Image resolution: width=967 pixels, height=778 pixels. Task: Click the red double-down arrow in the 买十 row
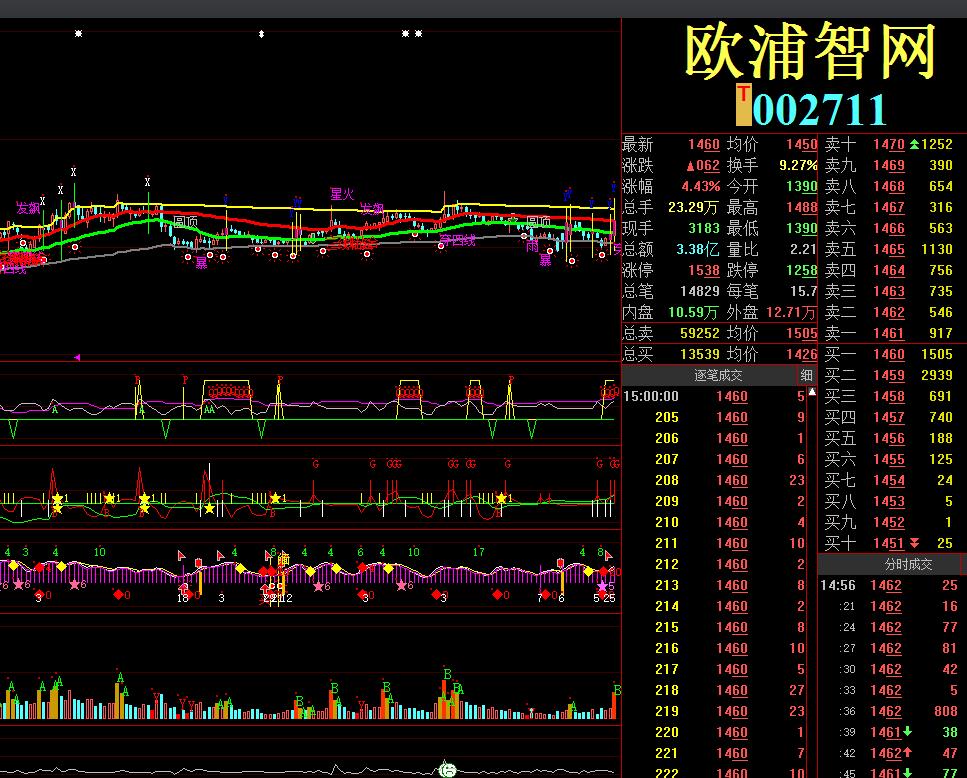pyautogui.click(x=915, y=543)
